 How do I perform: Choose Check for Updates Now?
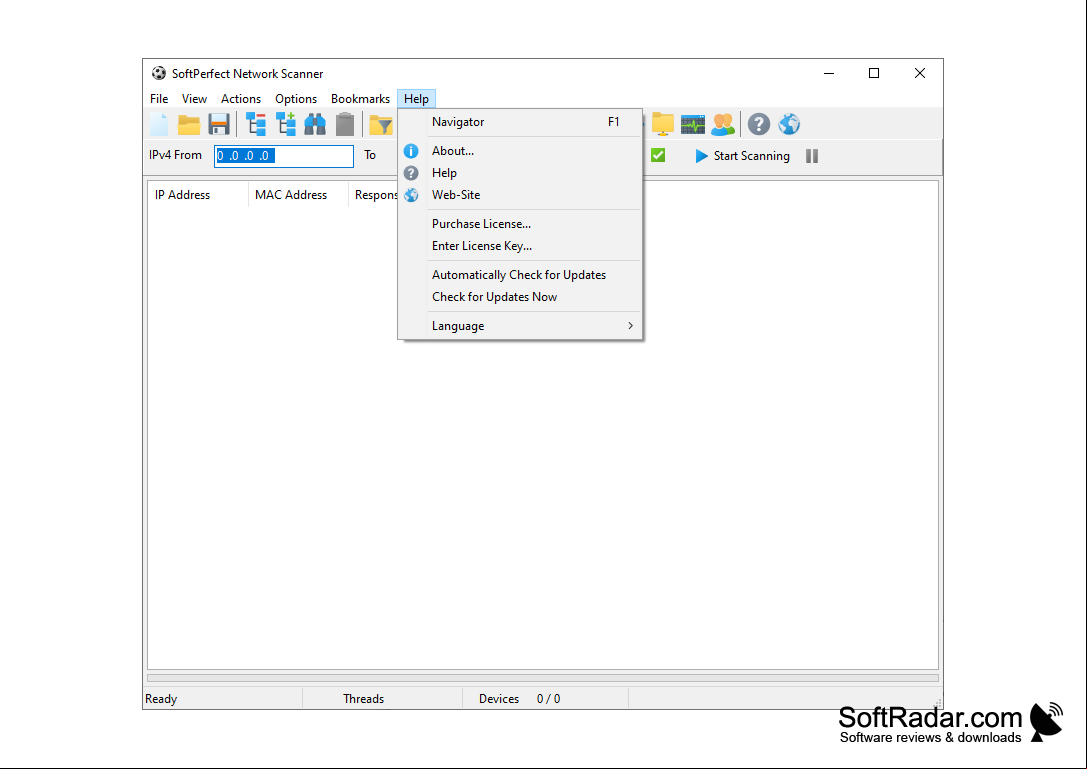pyautogui.click(x=521, y=297)
